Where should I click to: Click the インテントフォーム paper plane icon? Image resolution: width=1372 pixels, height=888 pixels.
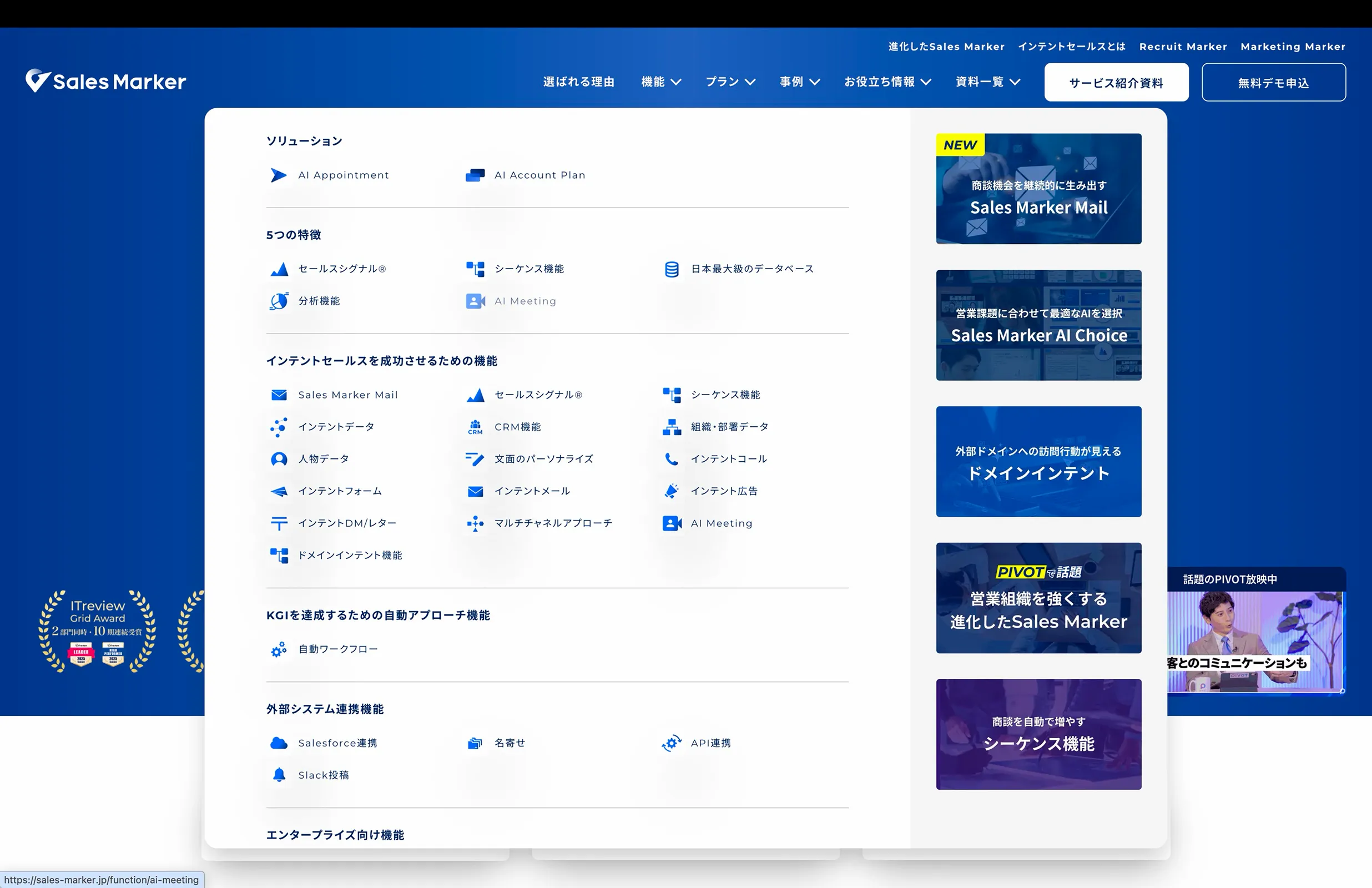point(279,491)
